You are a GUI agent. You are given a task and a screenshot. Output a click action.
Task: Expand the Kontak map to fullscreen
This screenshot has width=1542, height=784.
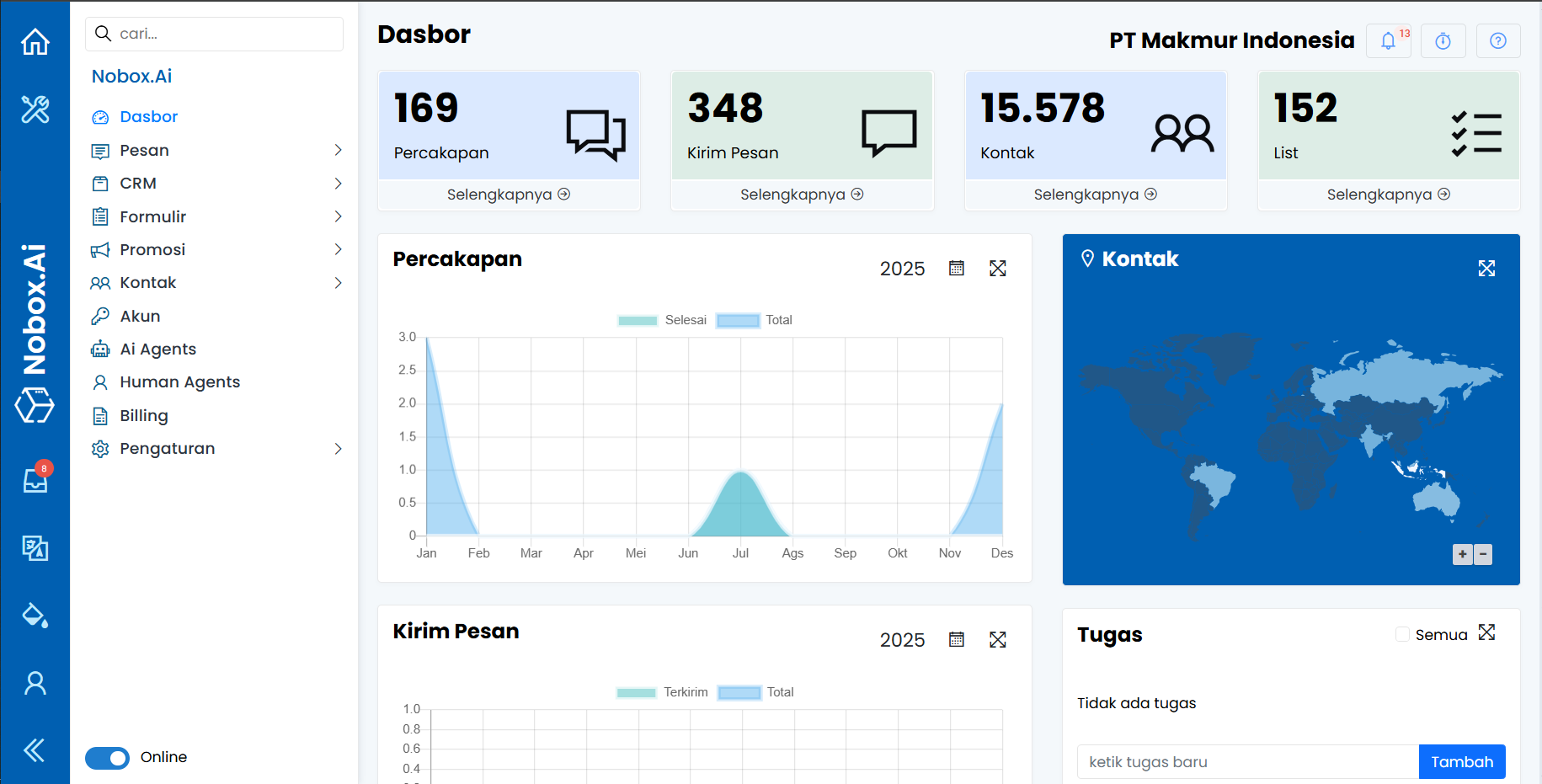1486,269
